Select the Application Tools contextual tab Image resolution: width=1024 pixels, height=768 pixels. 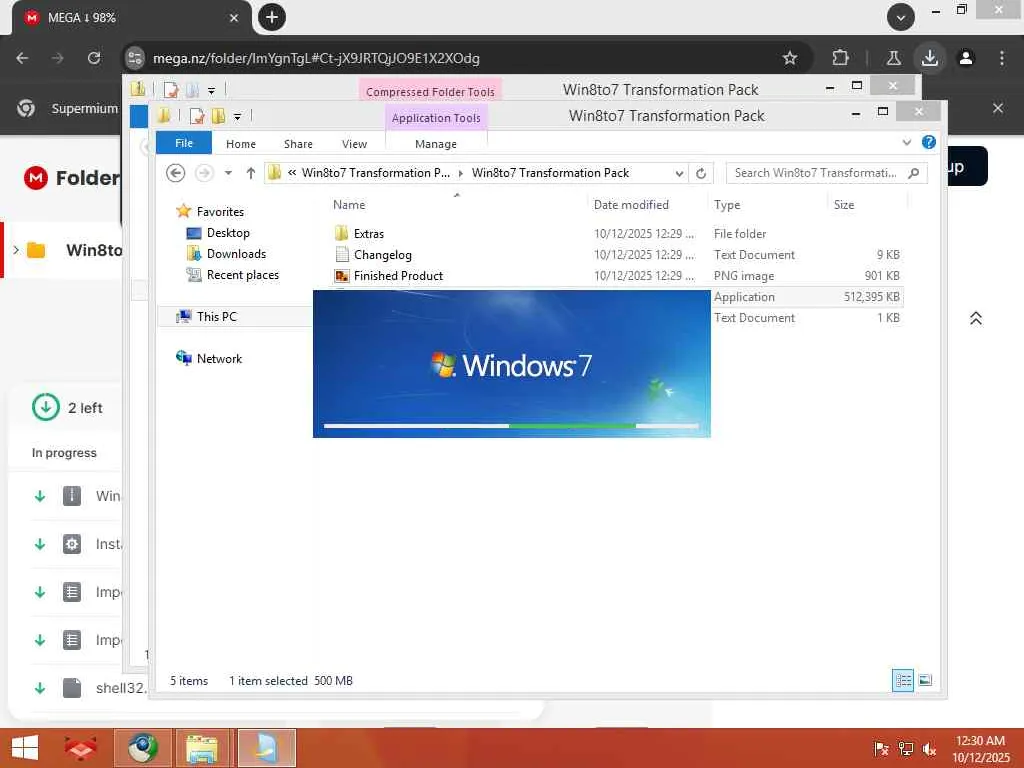[436, 118]
